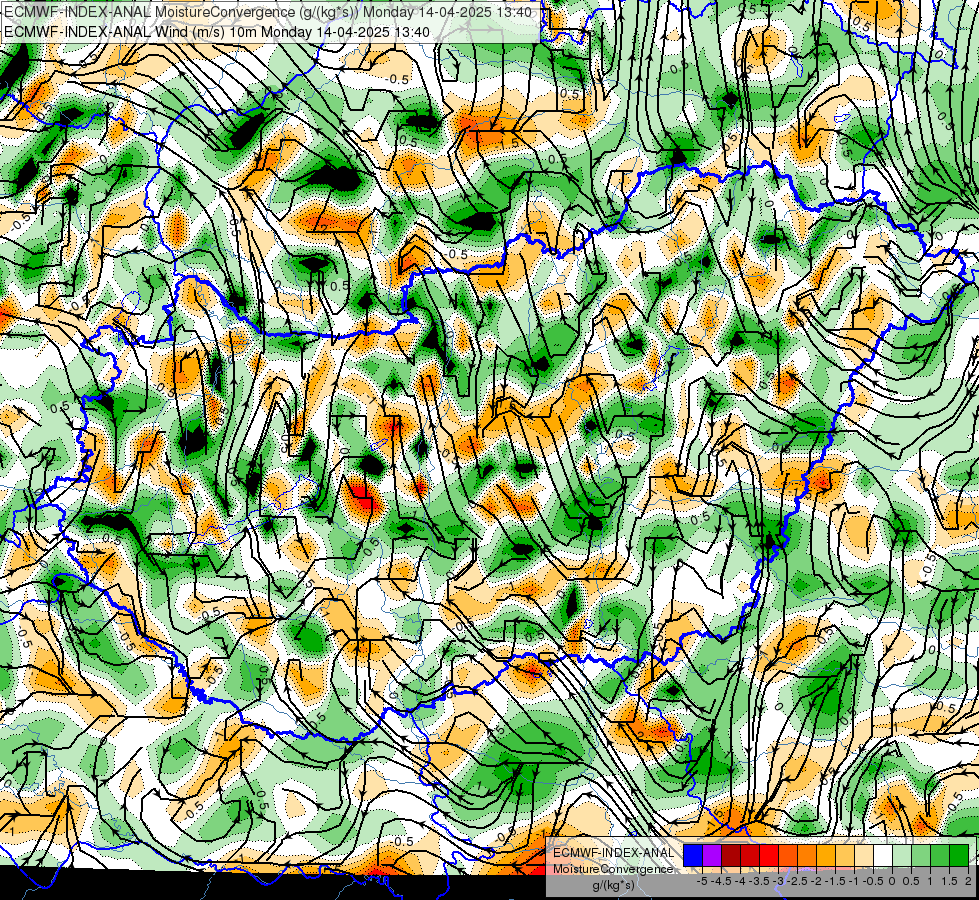Pick the palest green swatch between 0 and 0.5
The width and height of the screenshot is (979, 900).
(x=902, y=856)
